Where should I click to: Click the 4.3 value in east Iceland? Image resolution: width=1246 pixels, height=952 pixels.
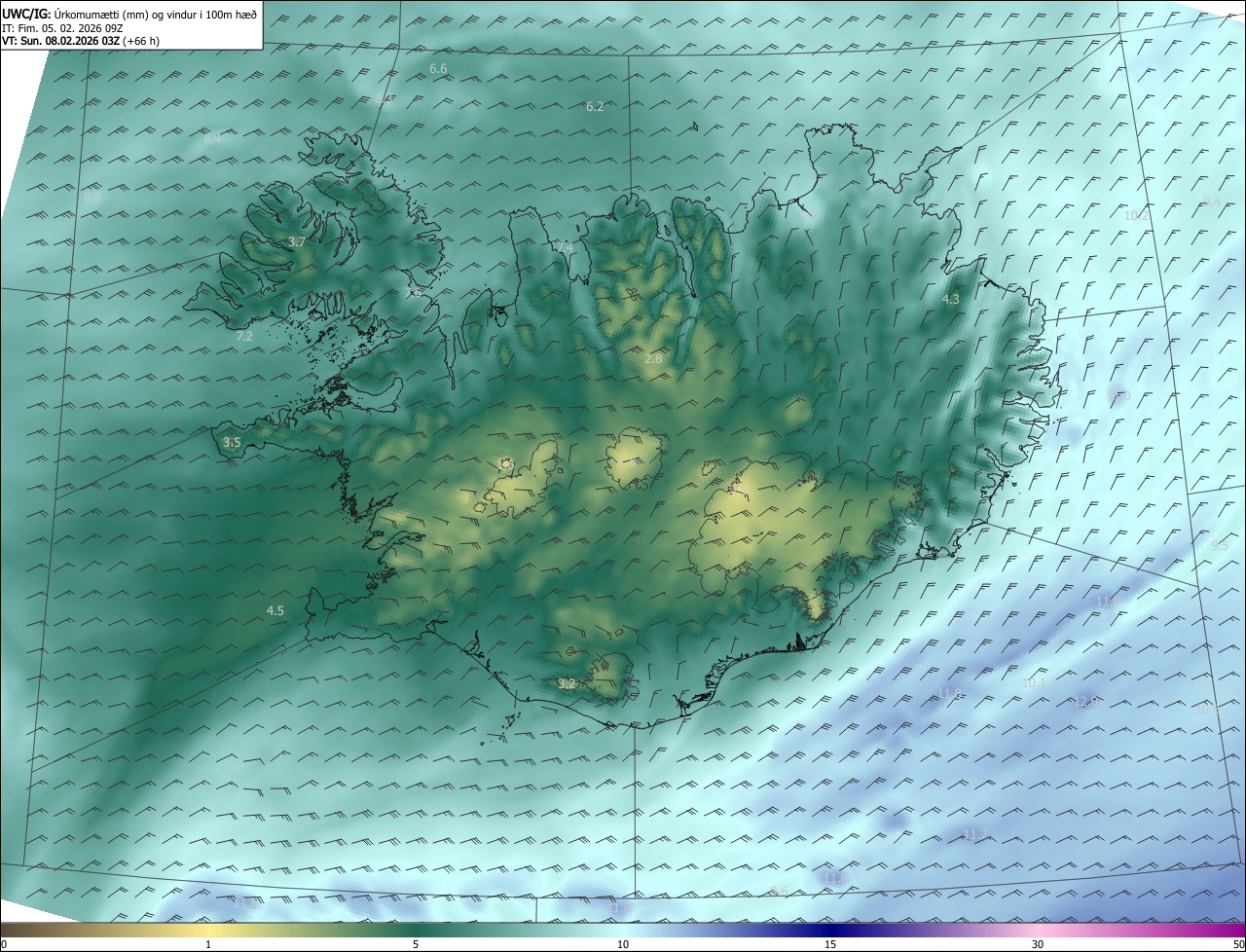pyautogui.click(x=951, y=300)
